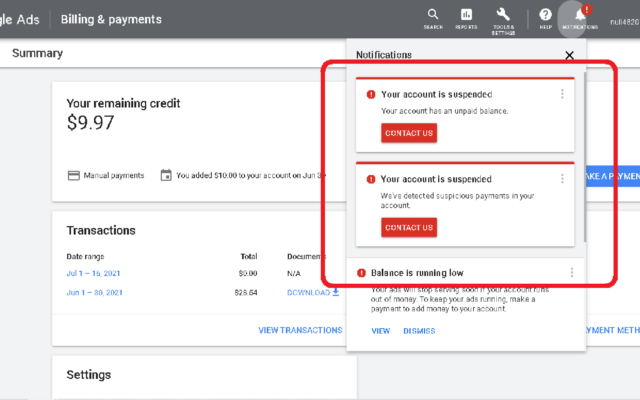
Task: Open the Help question mark icon
Action: 545,19
